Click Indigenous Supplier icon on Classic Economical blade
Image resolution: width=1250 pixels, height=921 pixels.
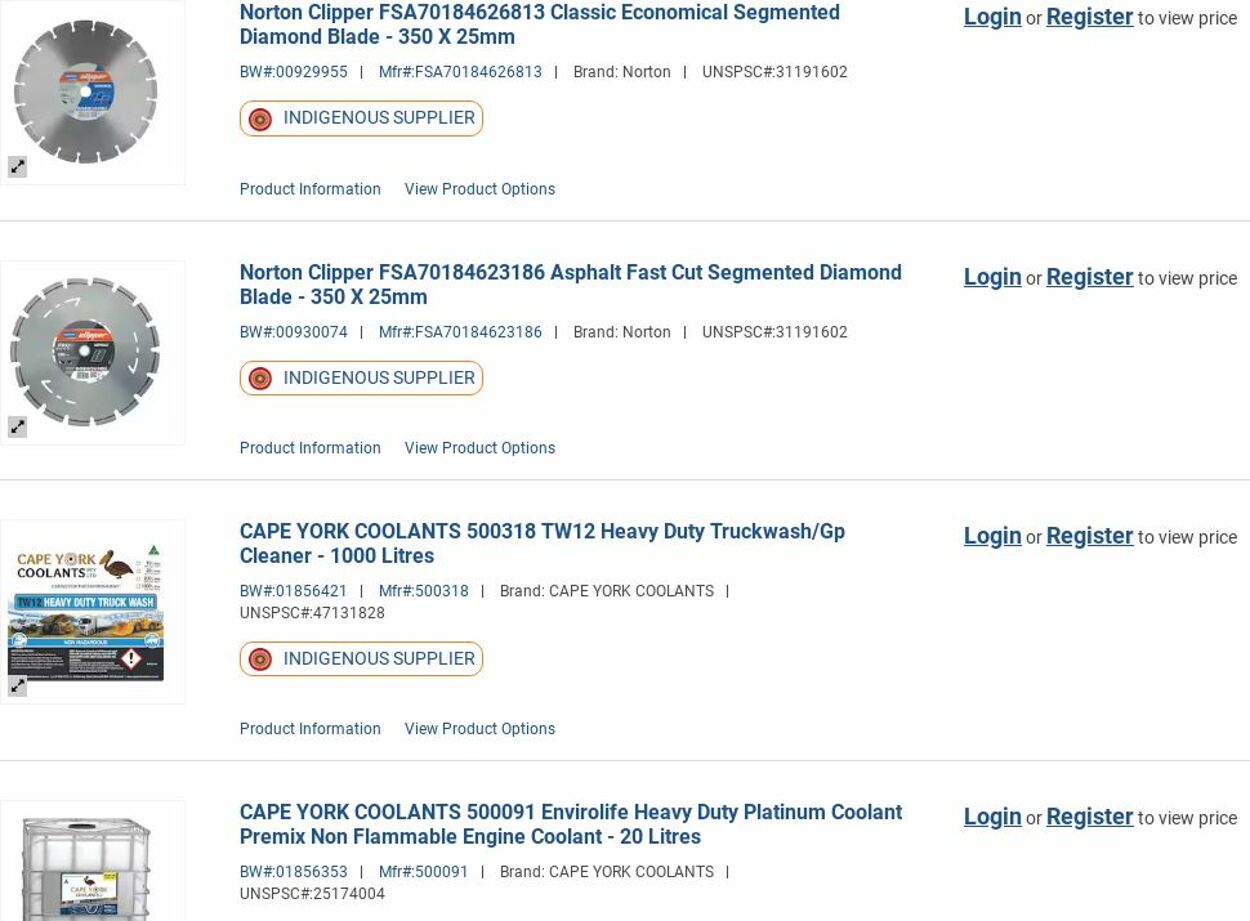[260, 119]
